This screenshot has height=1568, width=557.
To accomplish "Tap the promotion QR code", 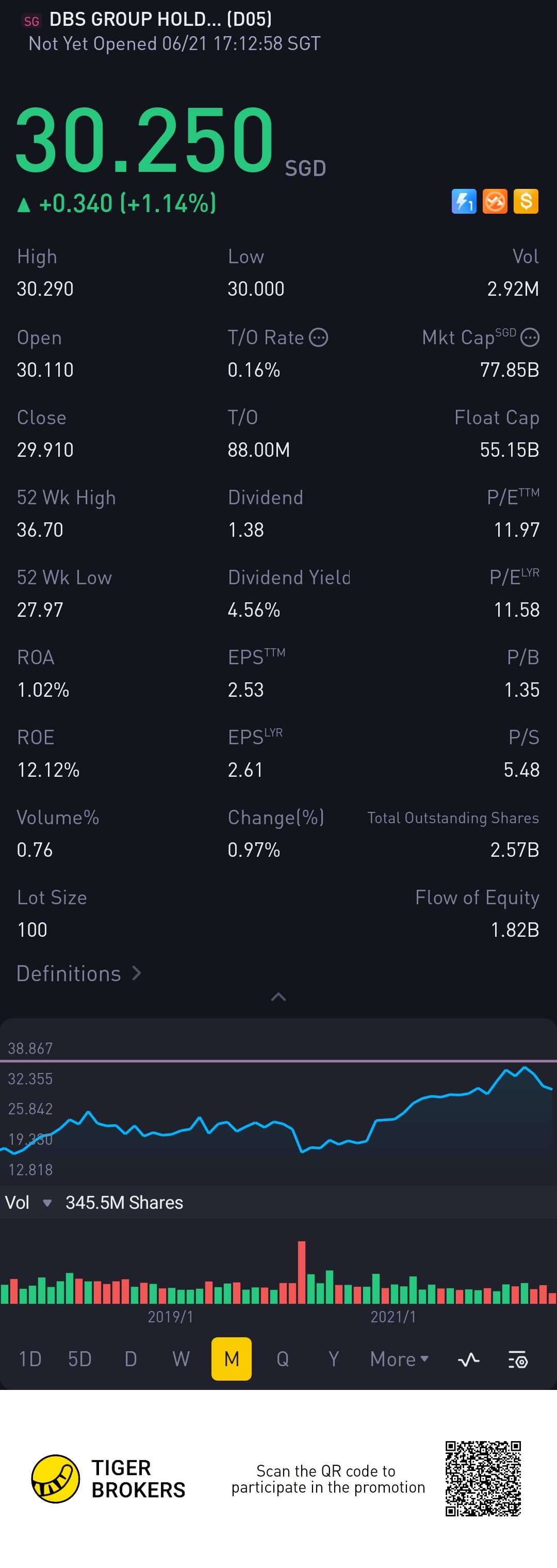I will [483, 1479].
